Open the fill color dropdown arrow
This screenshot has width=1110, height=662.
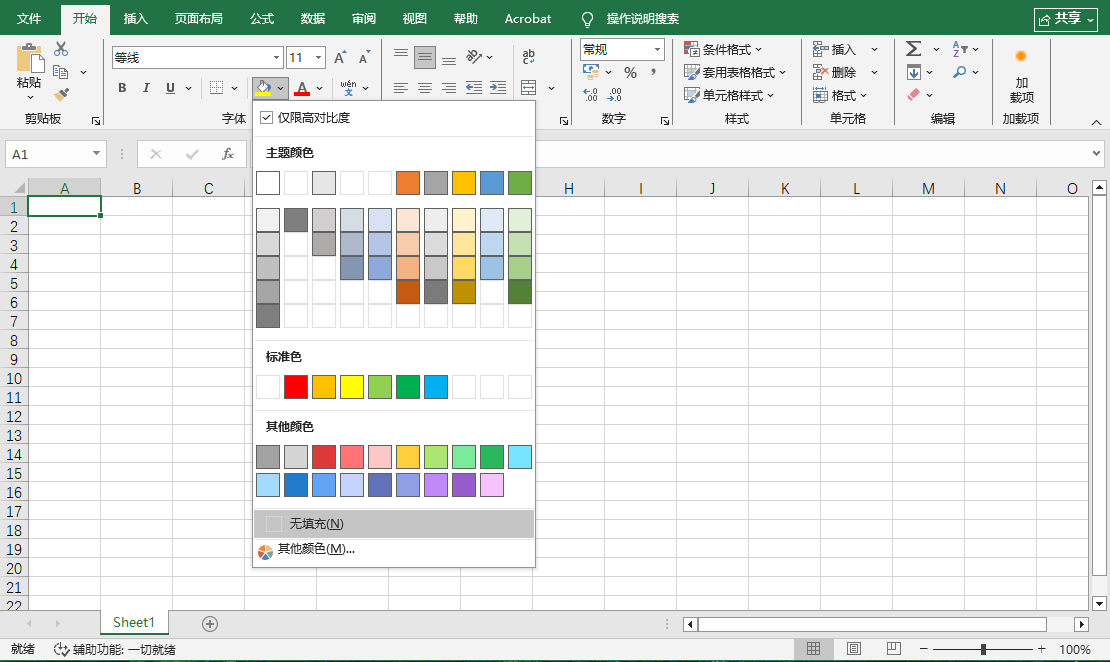coord(280,88)
